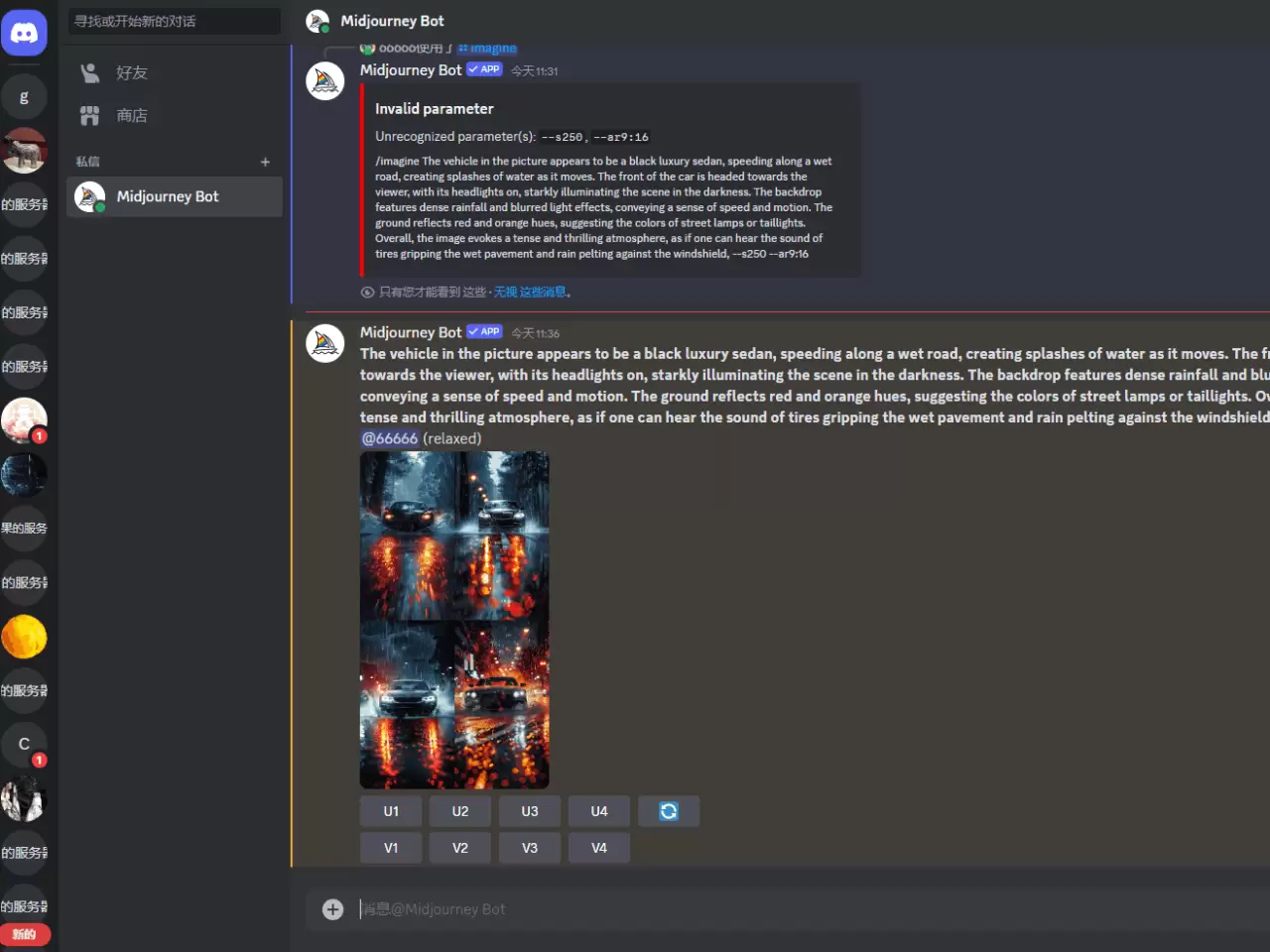
Task: Create variations of image one with V1
Action: click(391, 848)
